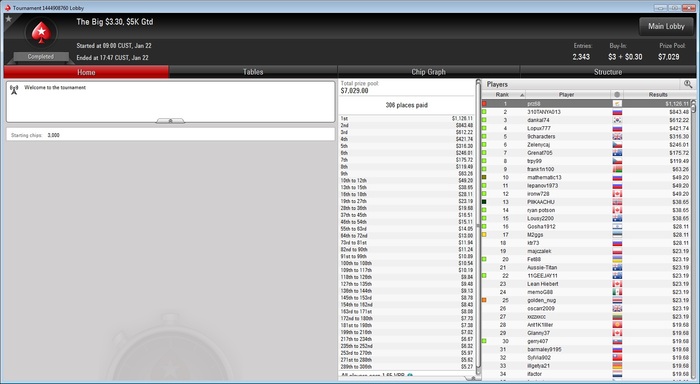Open the player search magnifier icon
This screenshot has width=700, height=384.
click(x=688, y=83)
